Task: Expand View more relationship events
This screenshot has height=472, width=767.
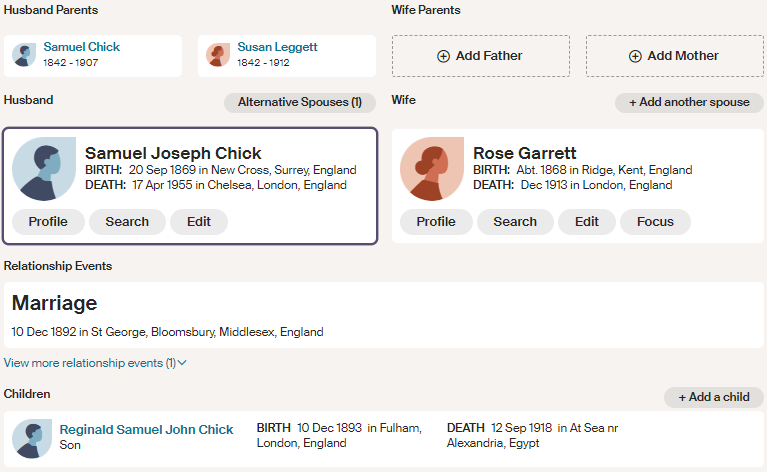Action: (x=95, y=363)
